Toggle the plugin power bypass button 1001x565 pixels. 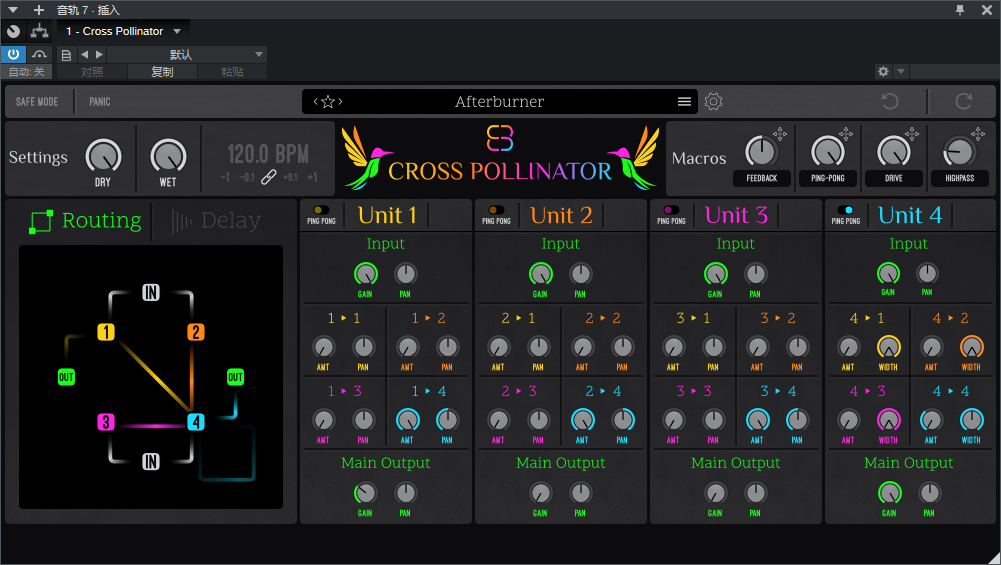pyautogui.click(x=13, y=55)
